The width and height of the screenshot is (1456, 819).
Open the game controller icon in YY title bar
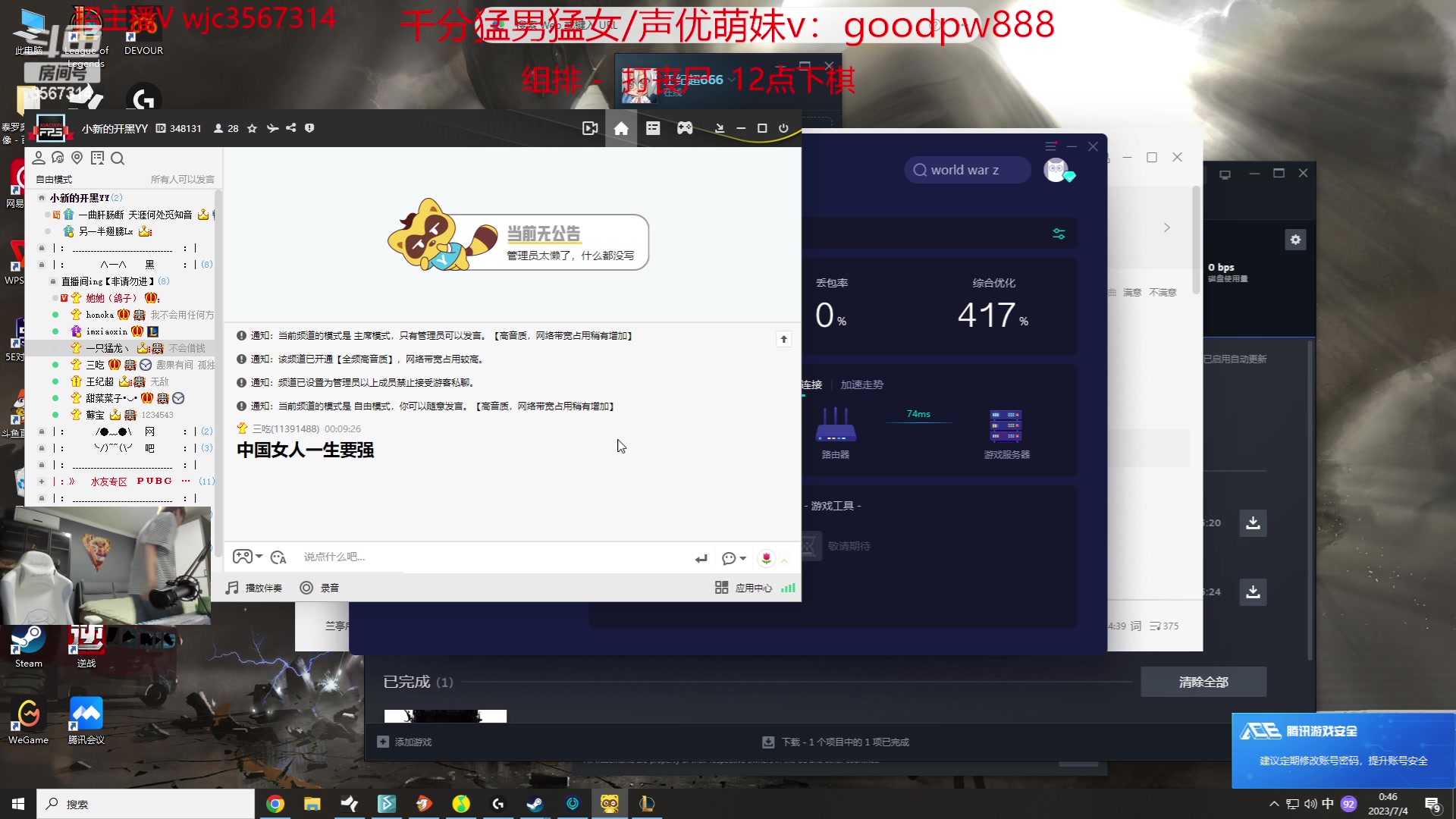coord(685,128)
